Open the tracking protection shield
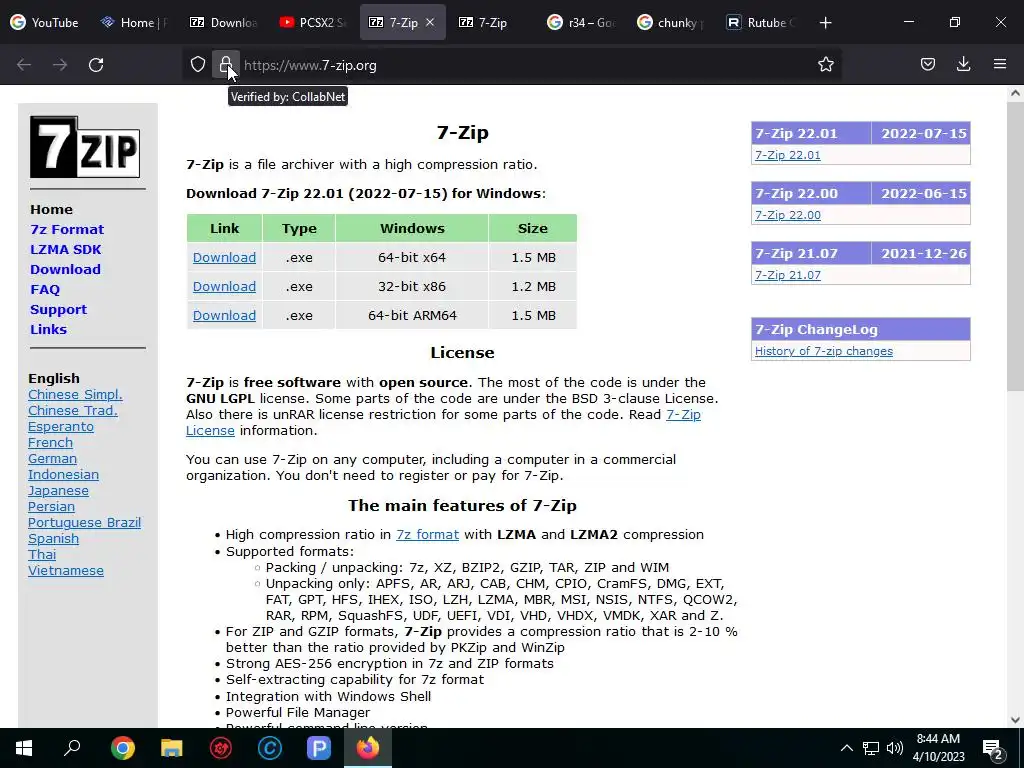Image resolution: width=1024 pixels, height=768 pixels. pyautogui.click(x=198, y=65)
